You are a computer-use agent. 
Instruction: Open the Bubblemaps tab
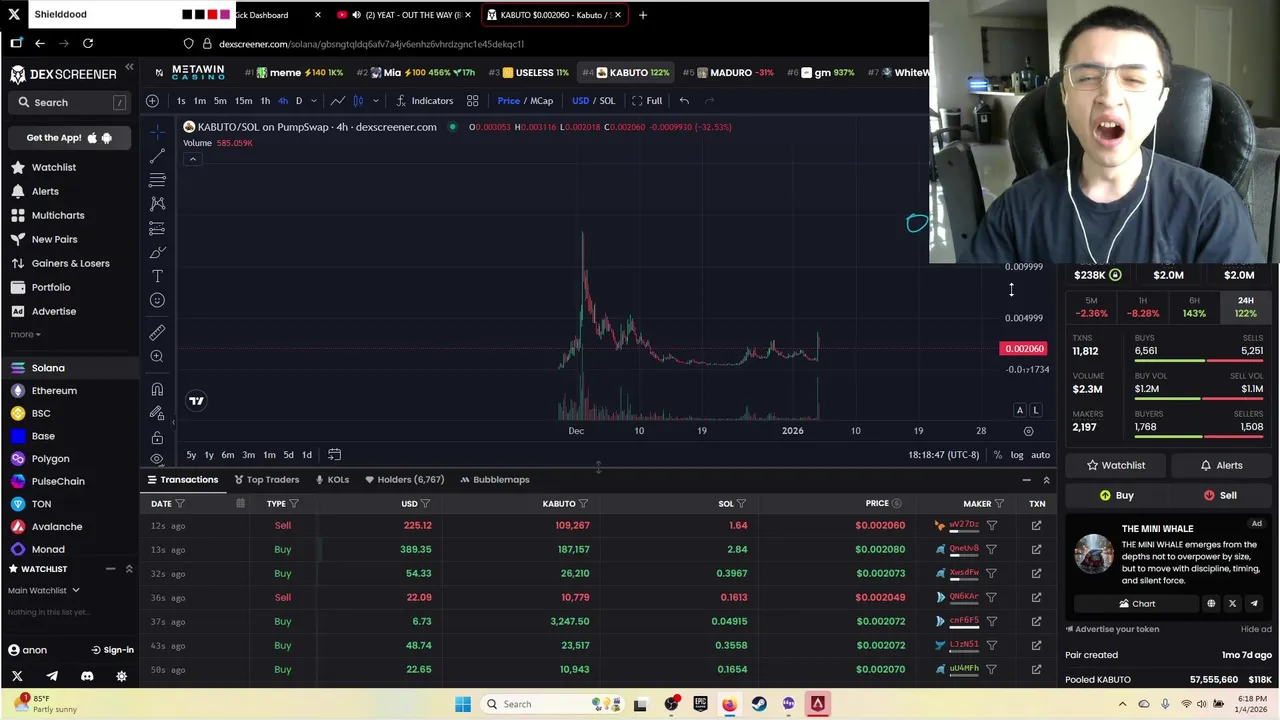[495, 479]
